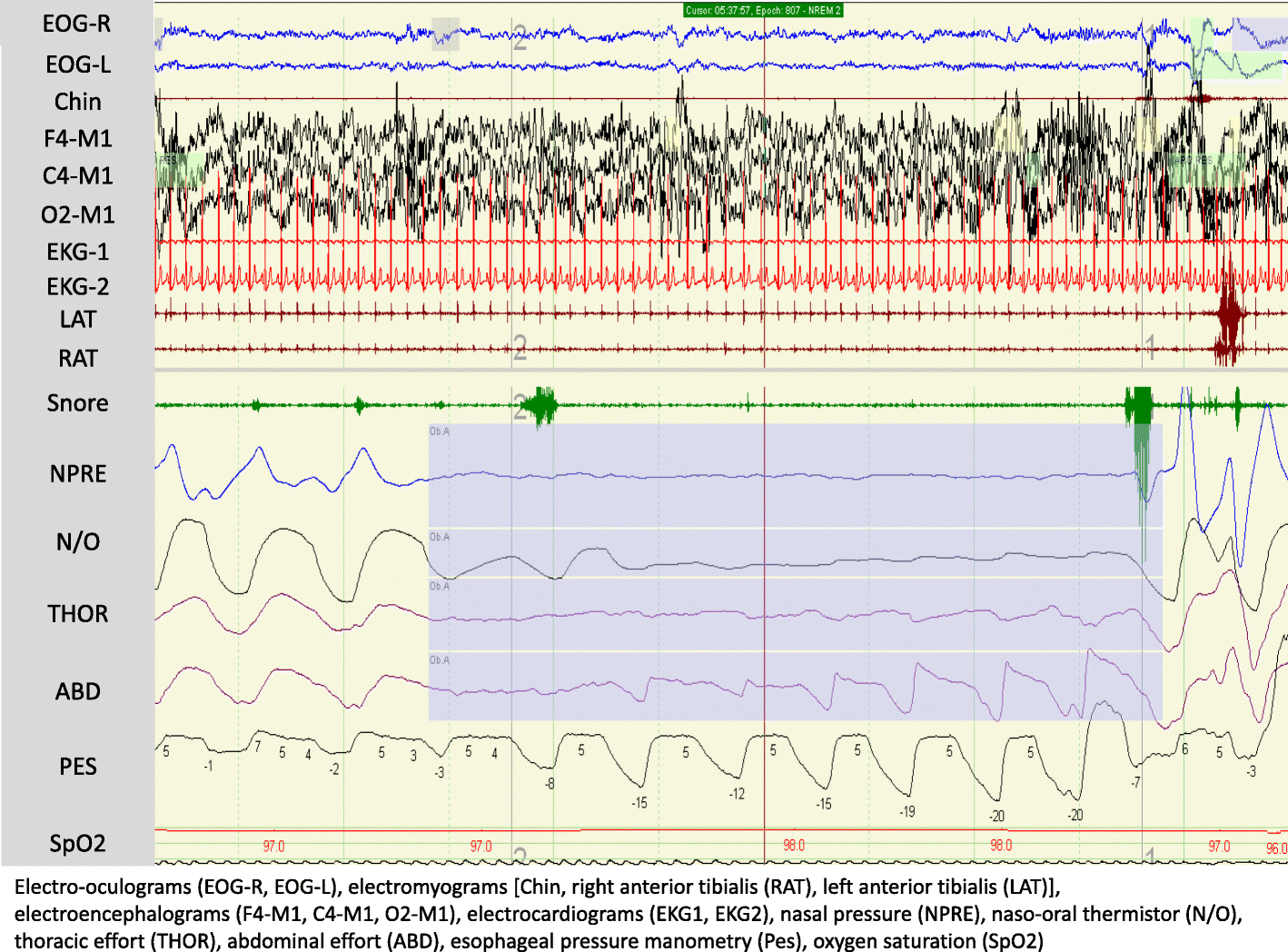Viewport: 1288px width, 952px height.
Task: Select the LAT leg EMG channel label
Action: (78, 320)
